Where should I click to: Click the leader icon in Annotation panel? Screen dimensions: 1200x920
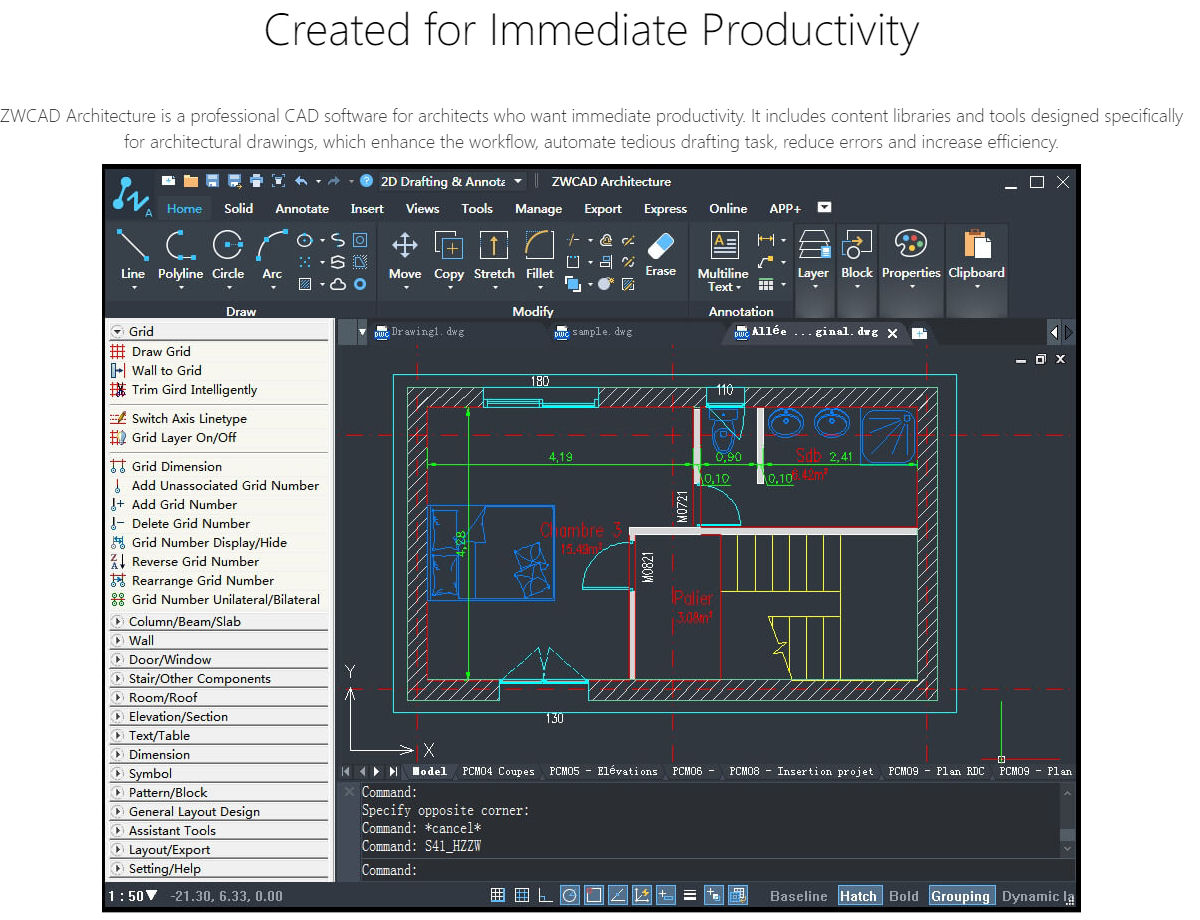[x=766, y=262]
